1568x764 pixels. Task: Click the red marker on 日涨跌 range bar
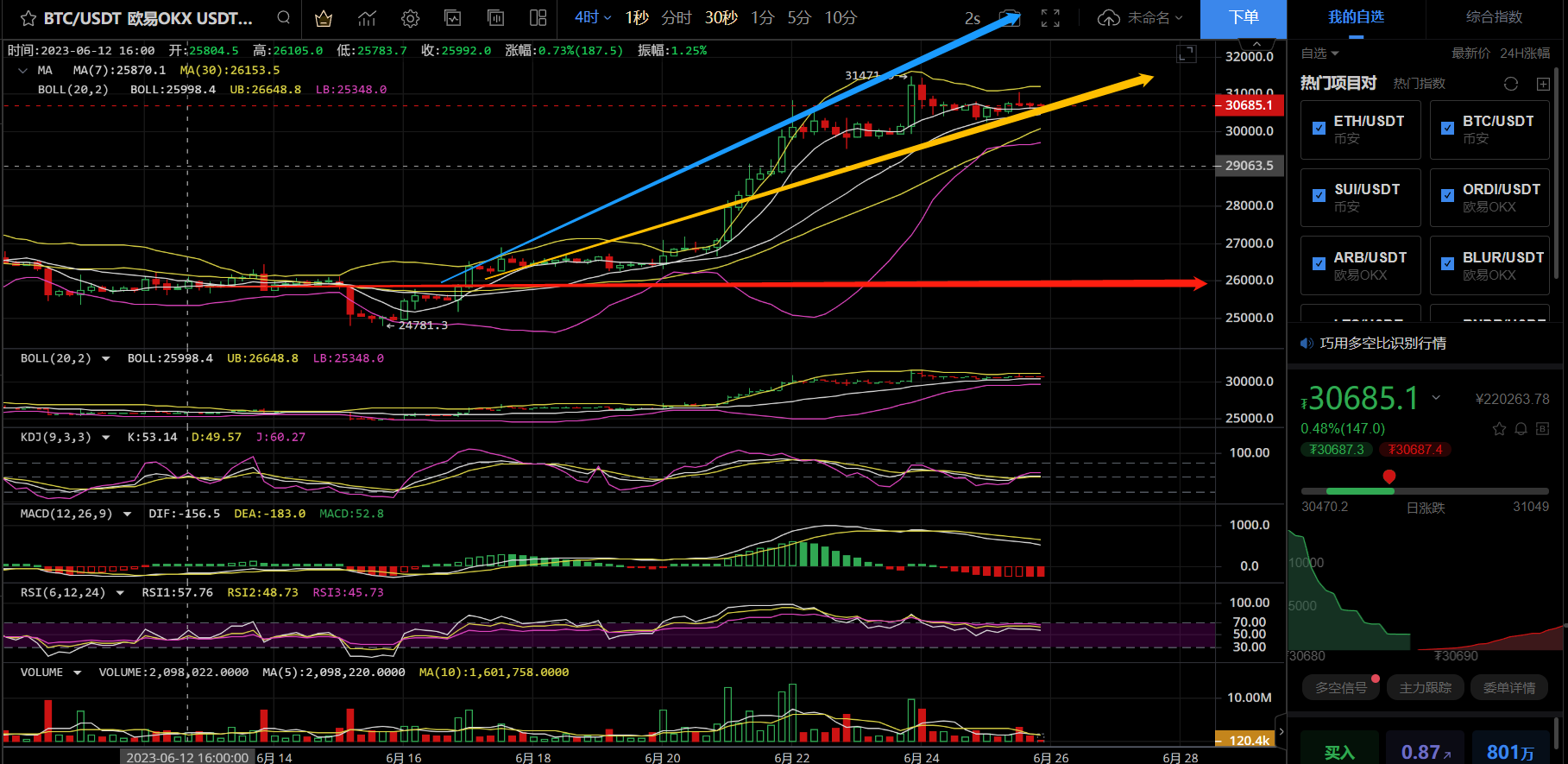pyautogui.click(x=1389, y=477)
